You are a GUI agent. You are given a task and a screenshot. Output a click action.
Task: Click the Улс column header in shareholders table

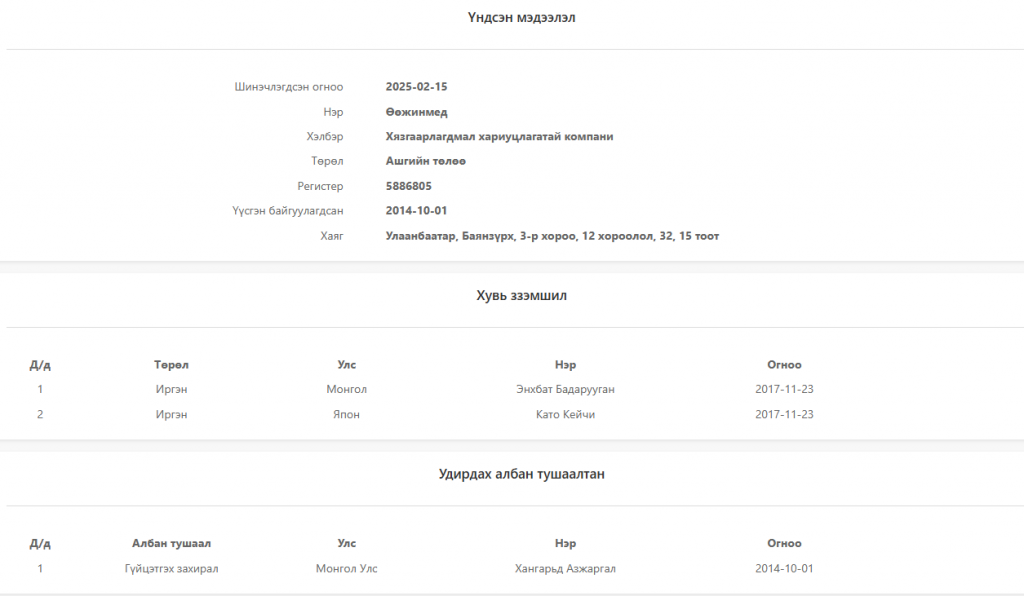(x=347, y=365)
